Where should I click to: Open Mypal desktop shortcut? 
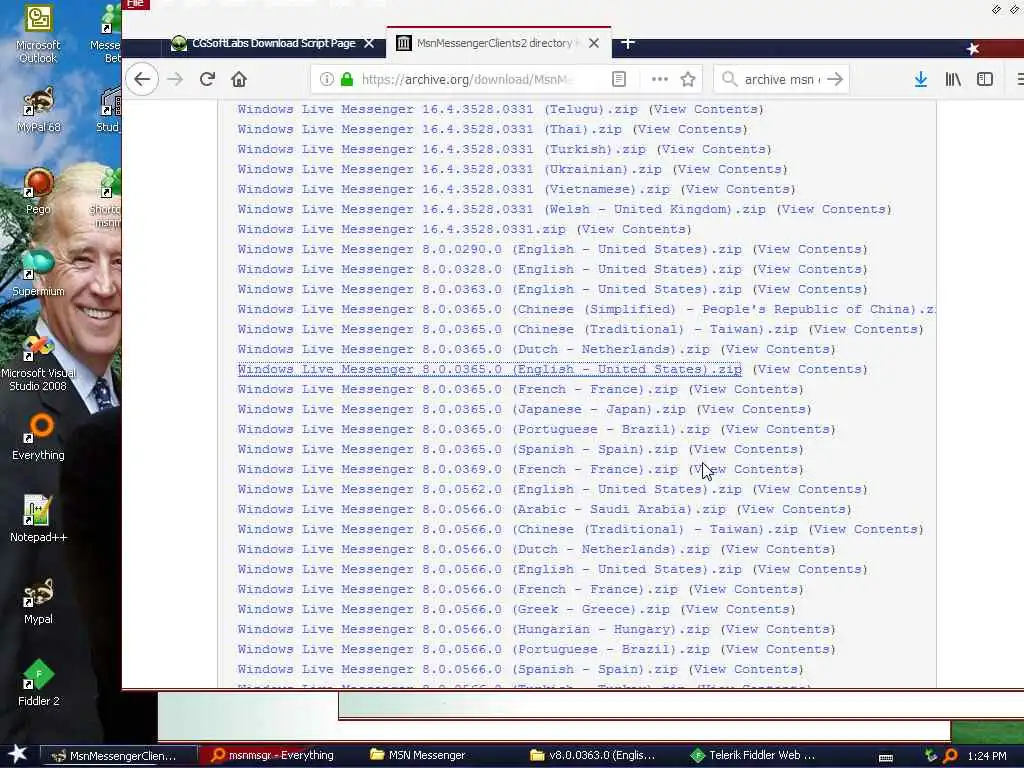[38, 601]
